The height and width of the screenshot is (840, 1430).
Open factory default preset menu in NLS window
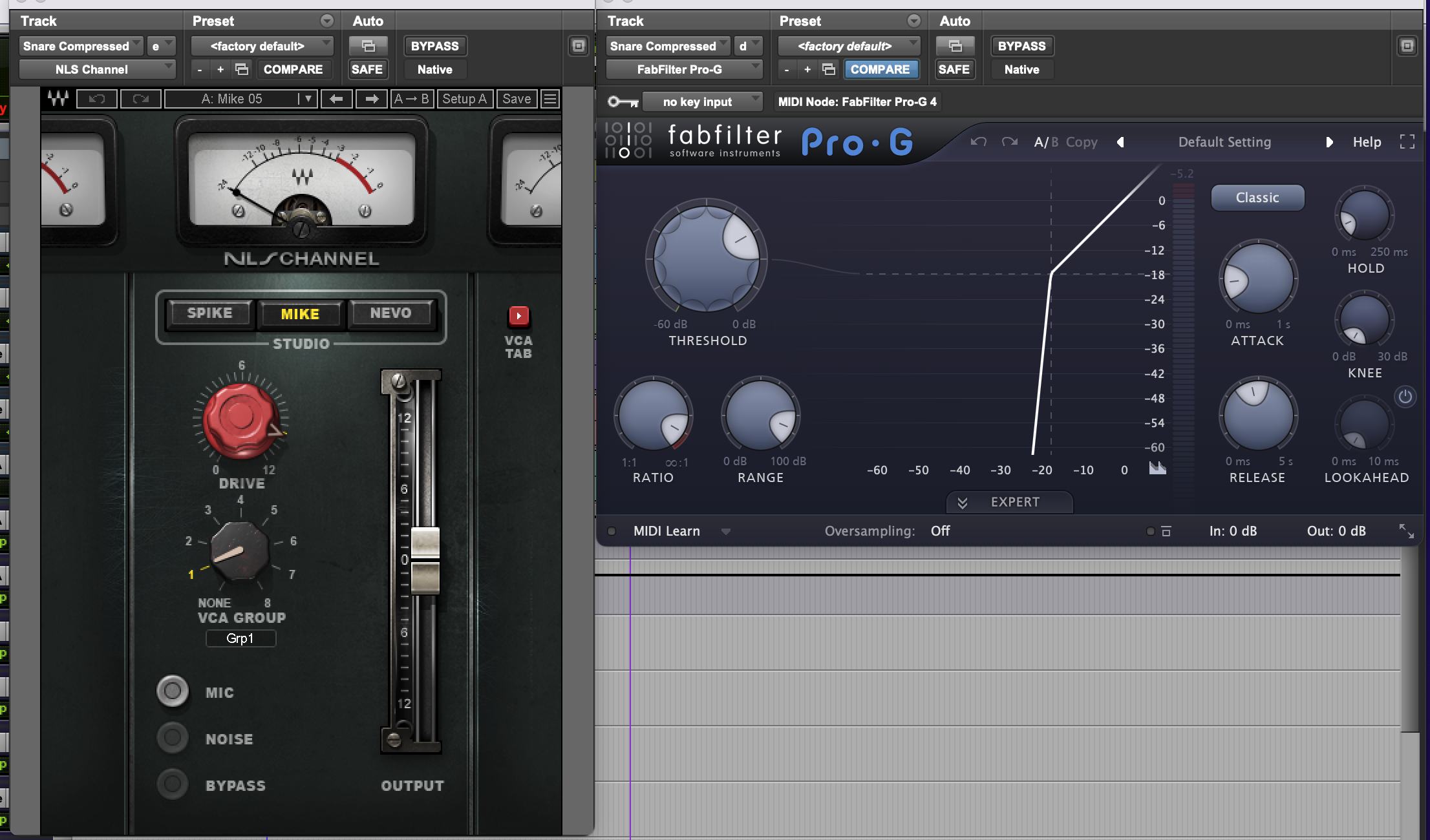coord(262,46)
